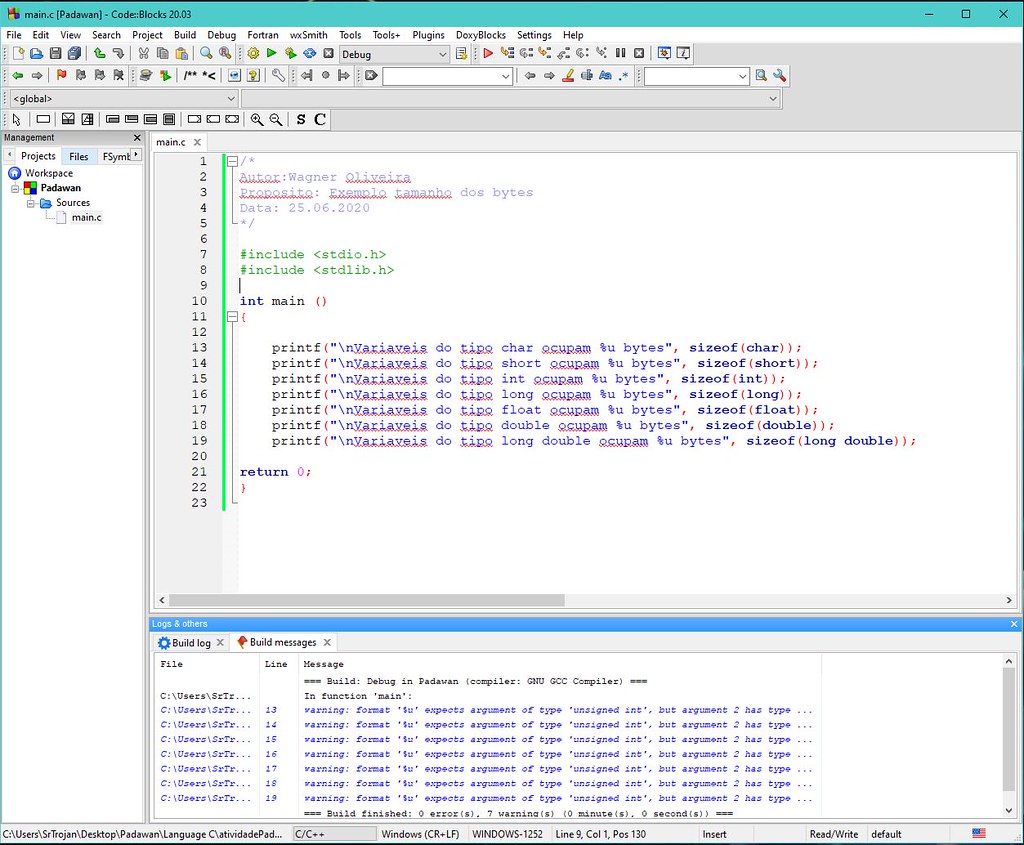Screen dimensions: 1024x845
Task: Toggle bookmark with the red flag icon
Action: [x=62, y=76]
